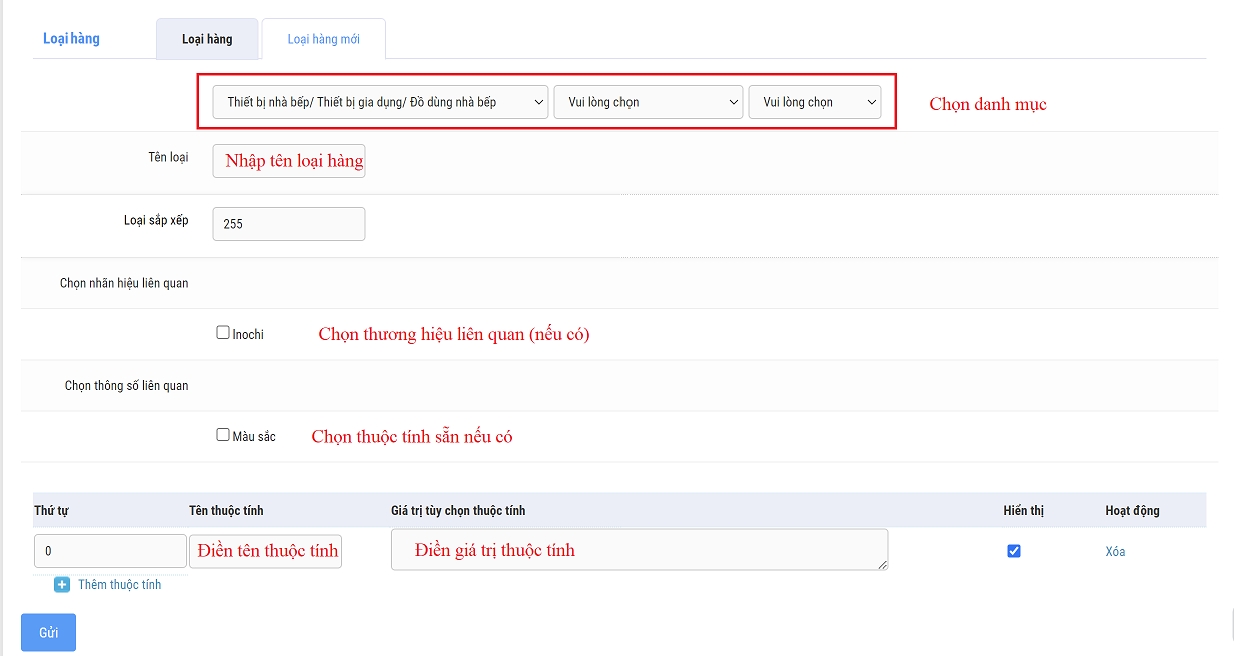Tick the checkbox next to Inochi
The image size is (1254, 656).
point(223,333)
